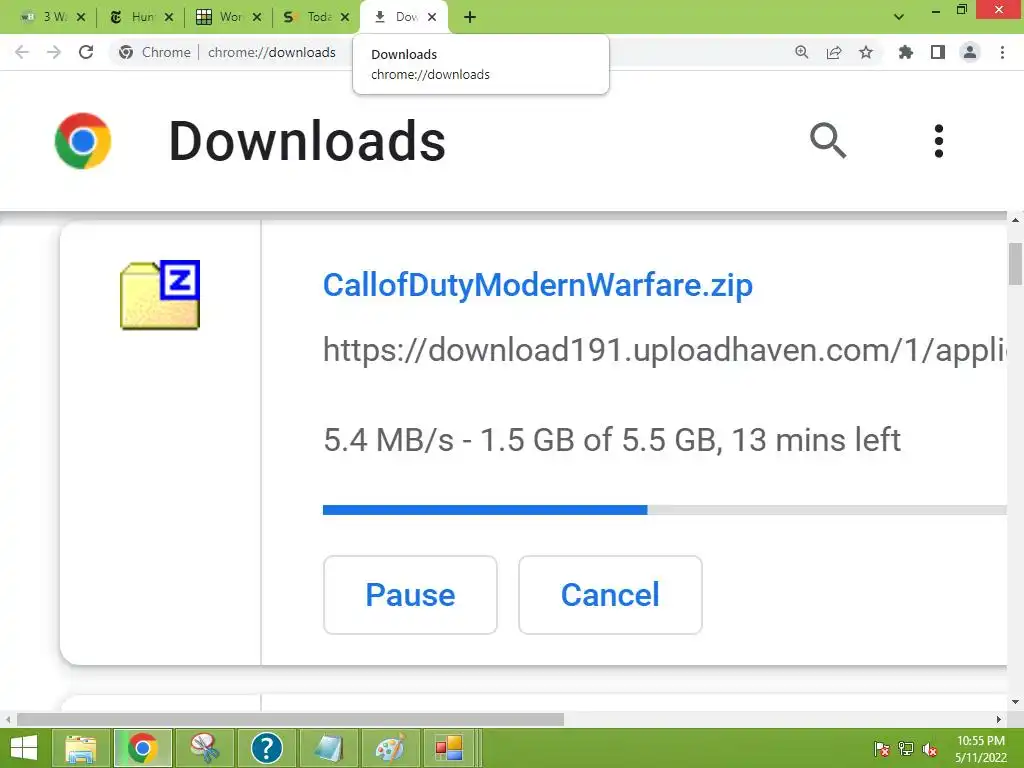Screen dimensions: 1024x768
Task: Pause the download
Action: click(x=410, y=595)
